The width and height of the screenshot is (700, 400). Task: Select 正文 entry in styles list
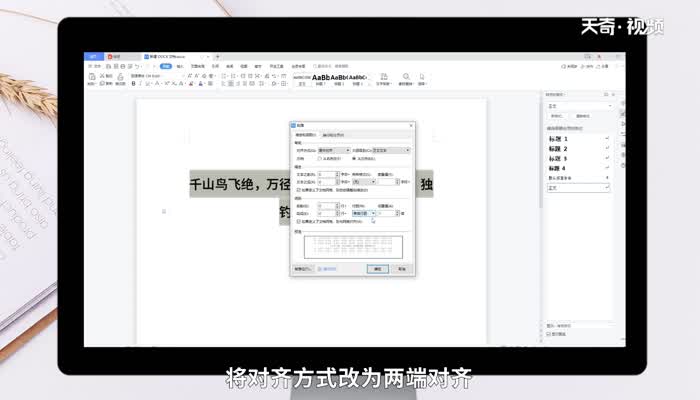tap(578, 188)
